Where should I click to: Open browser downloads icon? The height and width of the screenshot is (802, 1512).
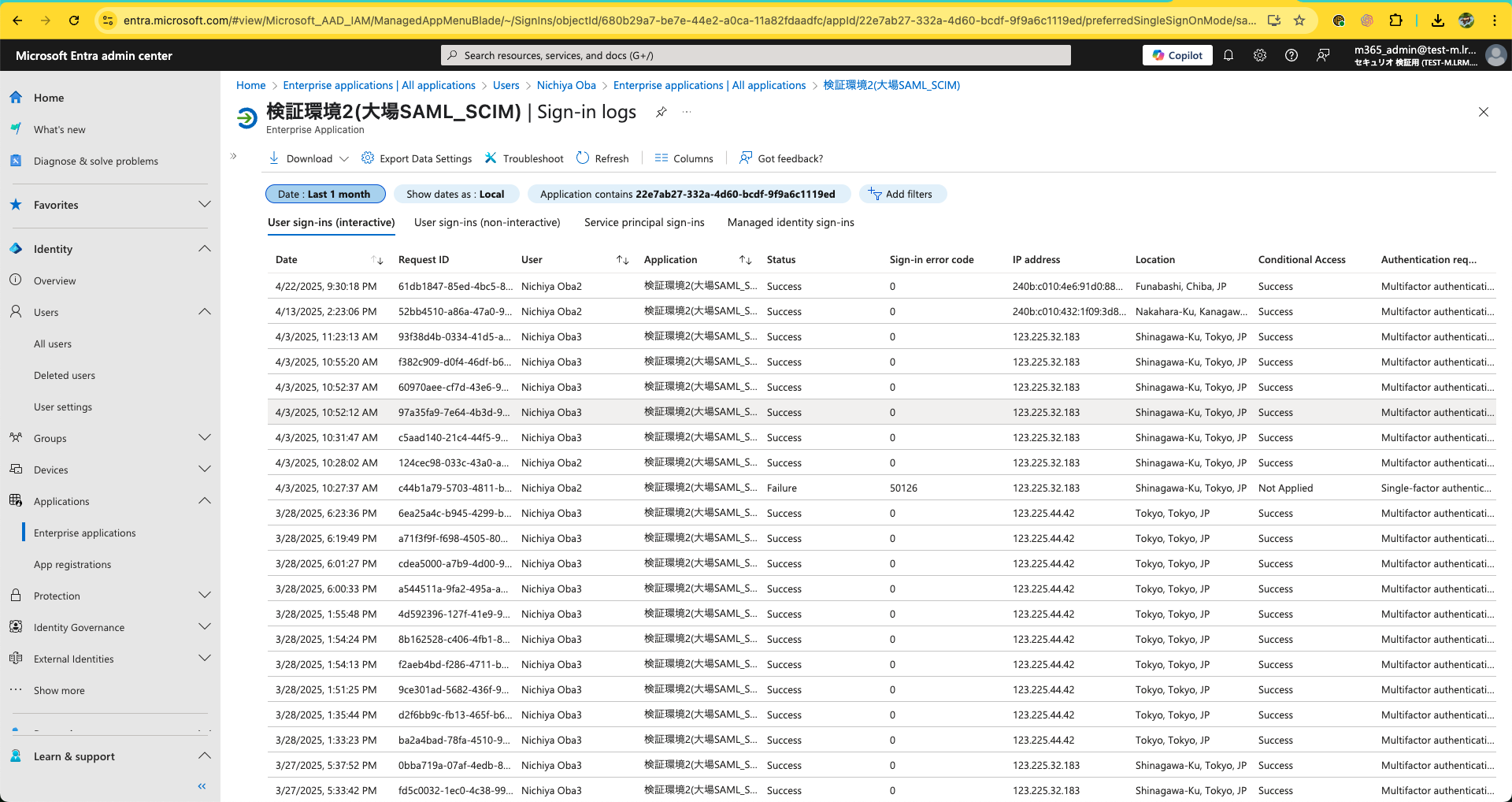point(1438,20)
